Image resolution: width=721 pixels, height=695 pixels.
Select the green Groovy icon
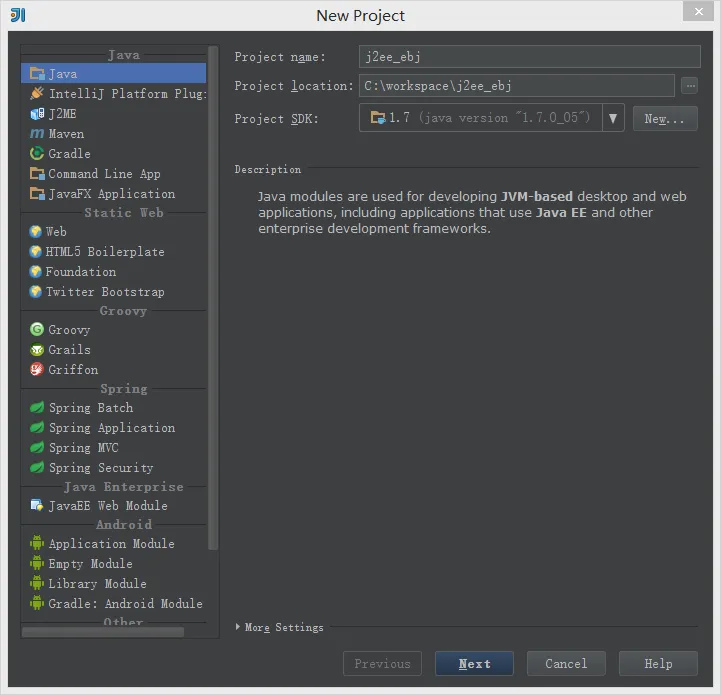[x=37, y=329]
